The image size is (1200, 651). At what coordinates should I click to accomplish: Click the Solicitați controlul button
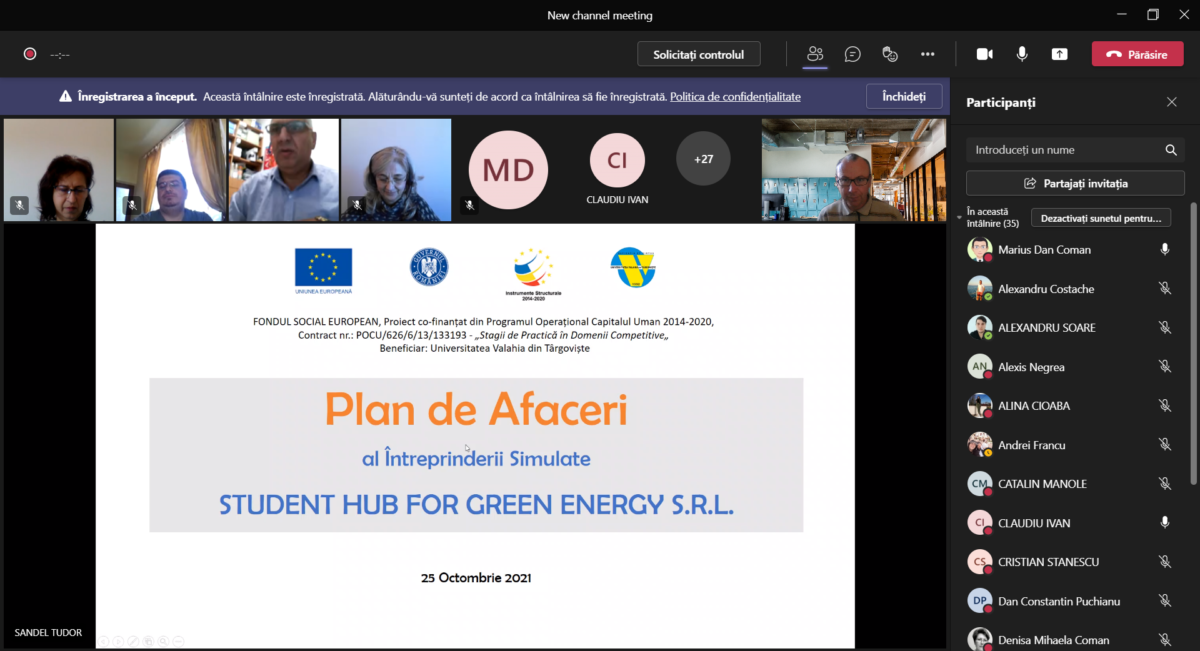point(698,54)
